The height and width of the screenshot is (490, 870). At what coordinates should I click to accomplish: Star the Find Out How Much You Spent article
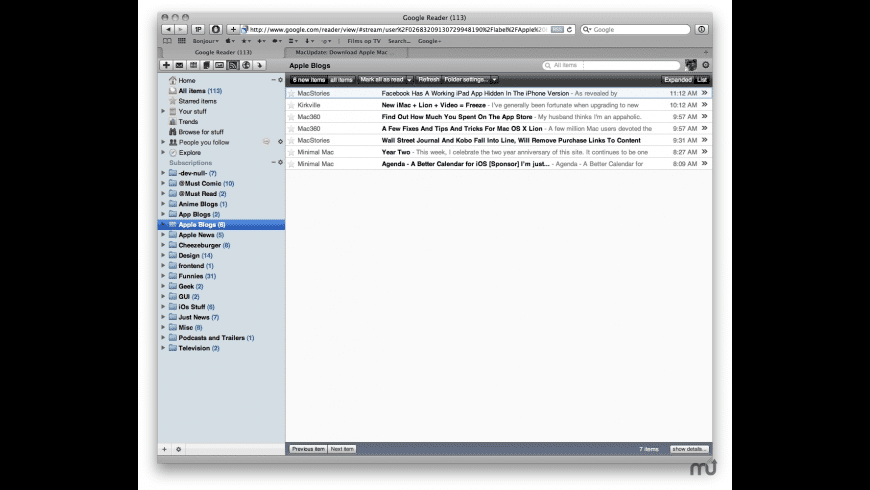[291, 117]
